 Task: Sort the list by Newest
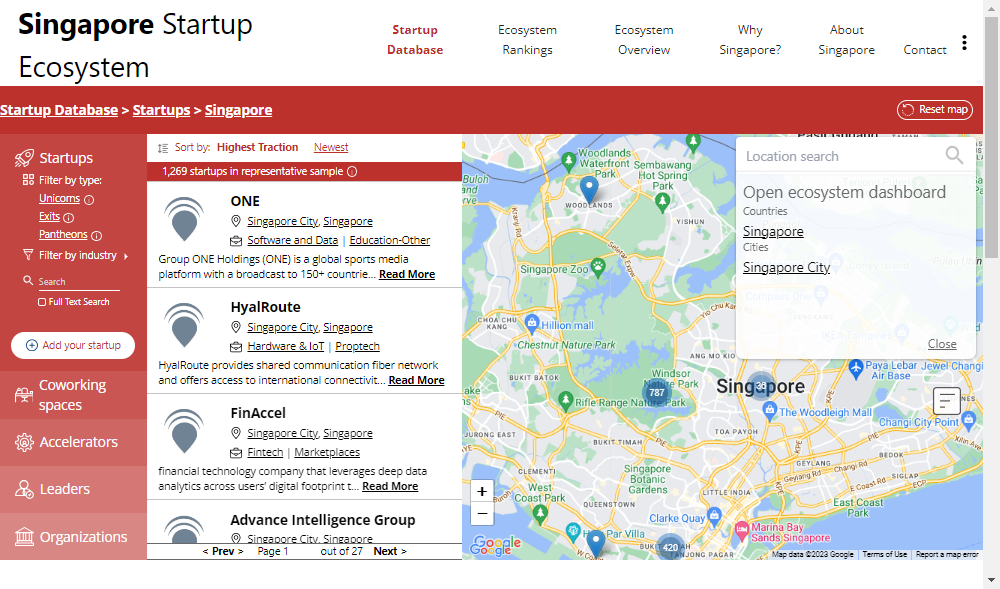point(331,147)
